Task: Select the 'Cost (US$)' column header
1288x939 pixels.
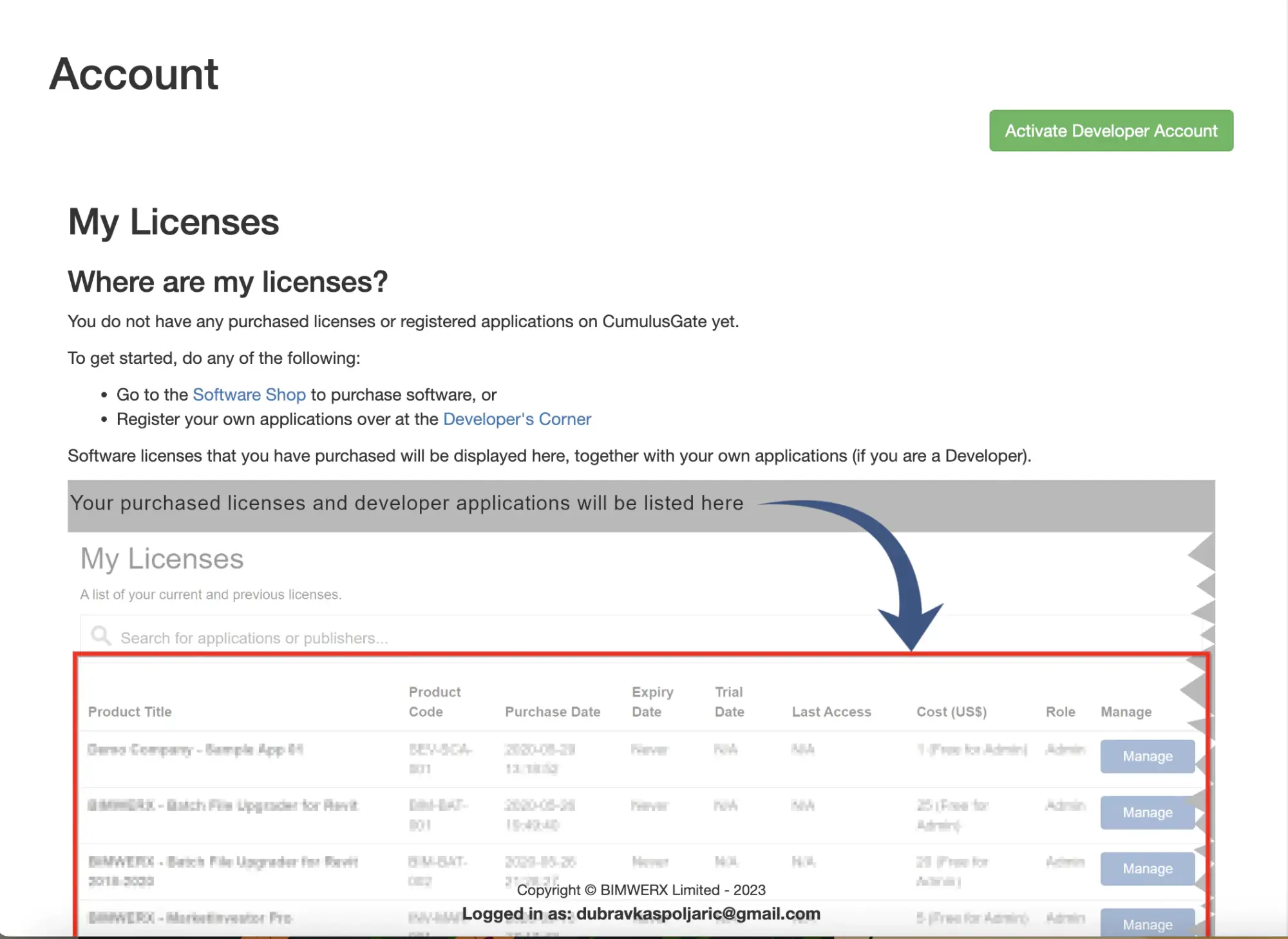Action: (952, 712)
